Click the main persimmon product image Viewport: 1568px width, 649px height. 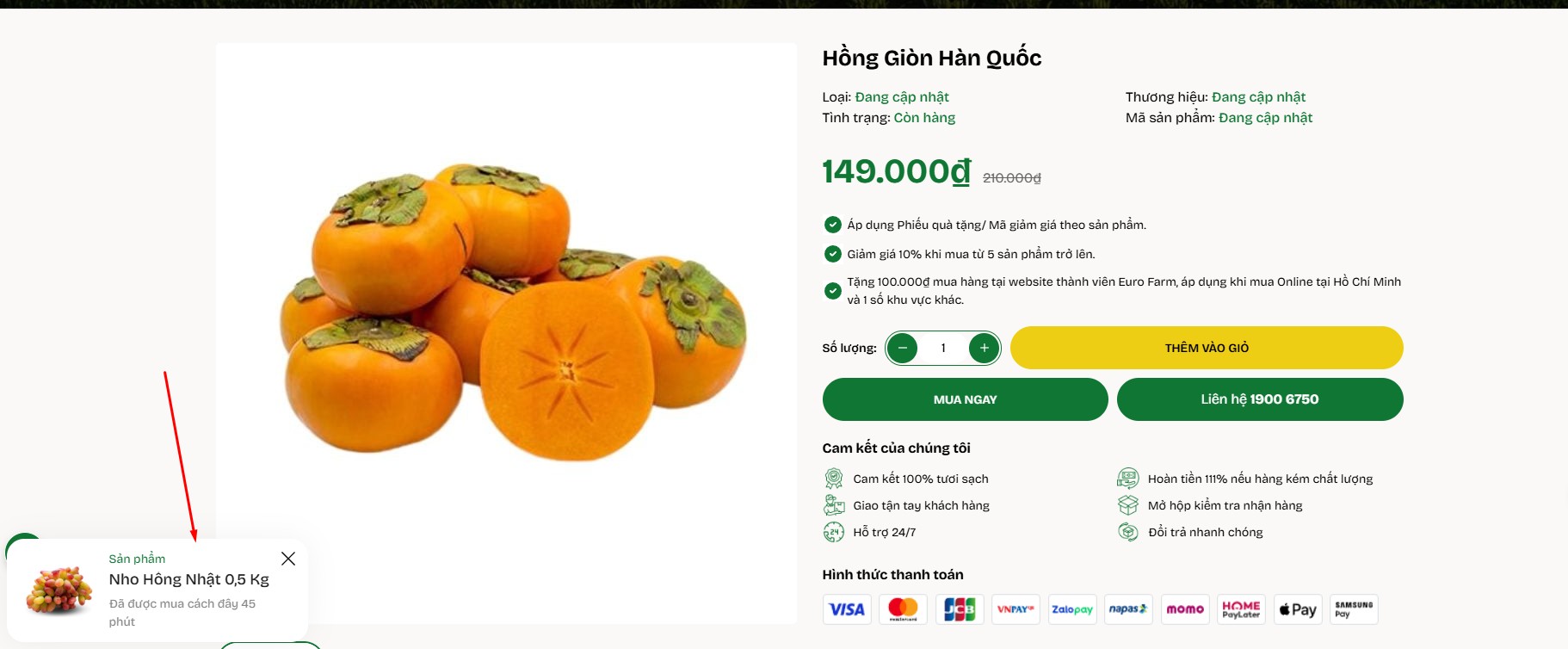513,310
